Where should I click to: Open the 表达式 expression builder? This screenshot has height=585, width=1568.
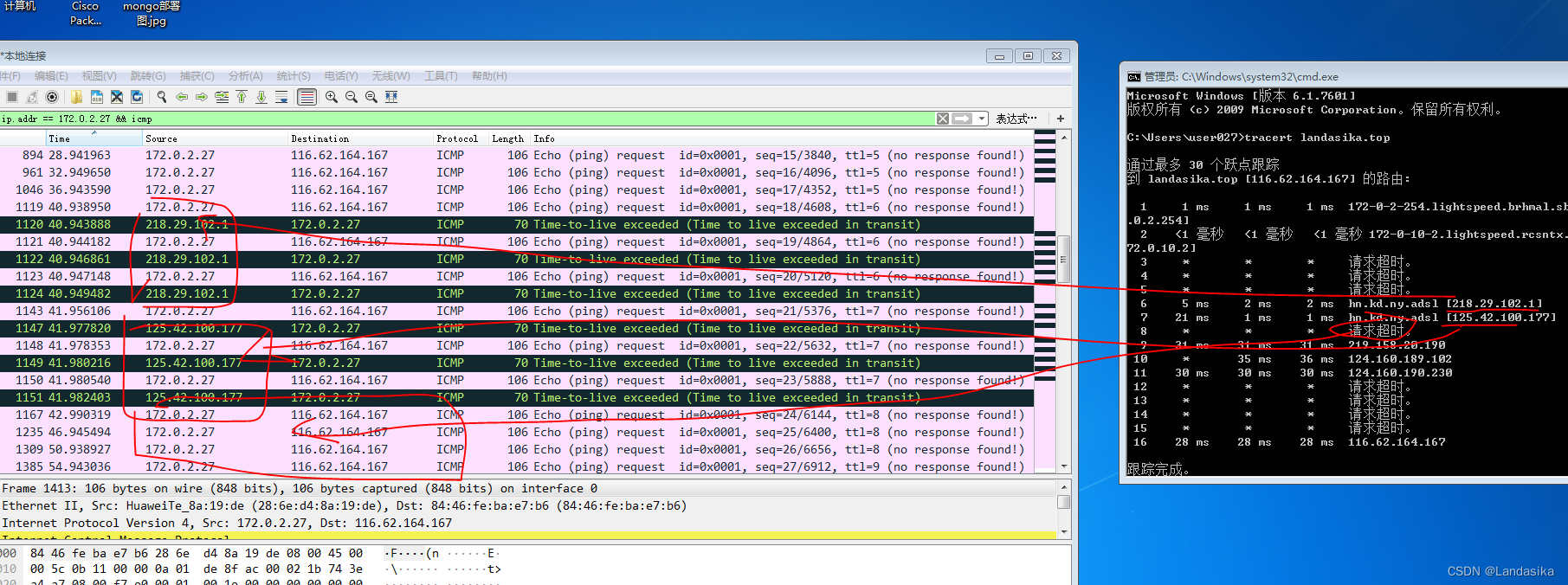(x=1016, y=119)
